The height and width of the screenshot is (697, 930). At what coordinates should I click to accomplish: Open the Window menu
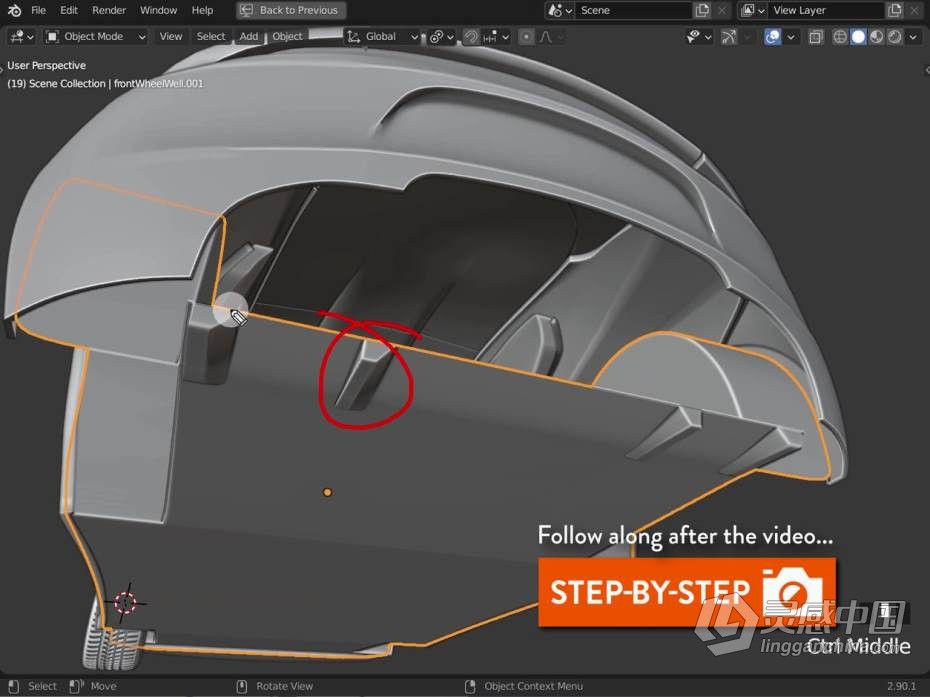(158, 10)
